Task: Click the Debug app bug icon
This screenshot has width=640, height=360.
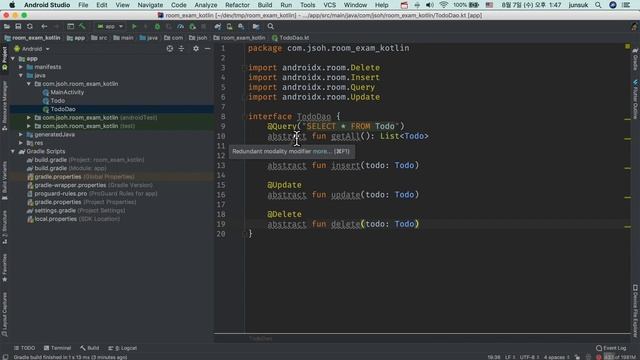Action: point(157,27)
